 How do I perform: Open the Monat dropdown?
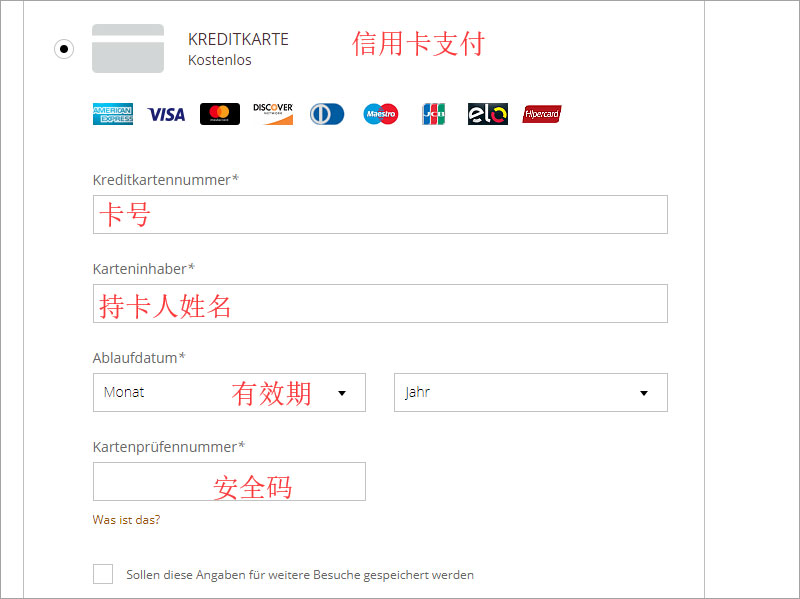pyautogui.click(x=229, y=392)
